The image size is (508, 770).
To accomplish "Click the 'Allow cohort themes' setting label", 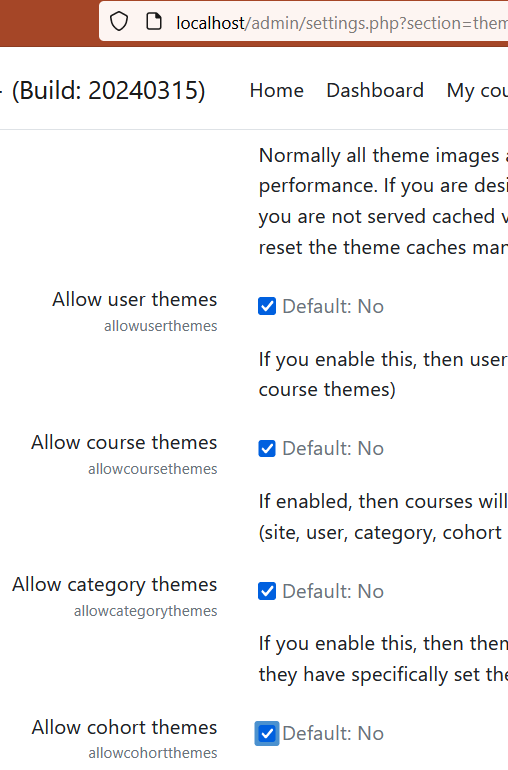I will pos(124,727).
